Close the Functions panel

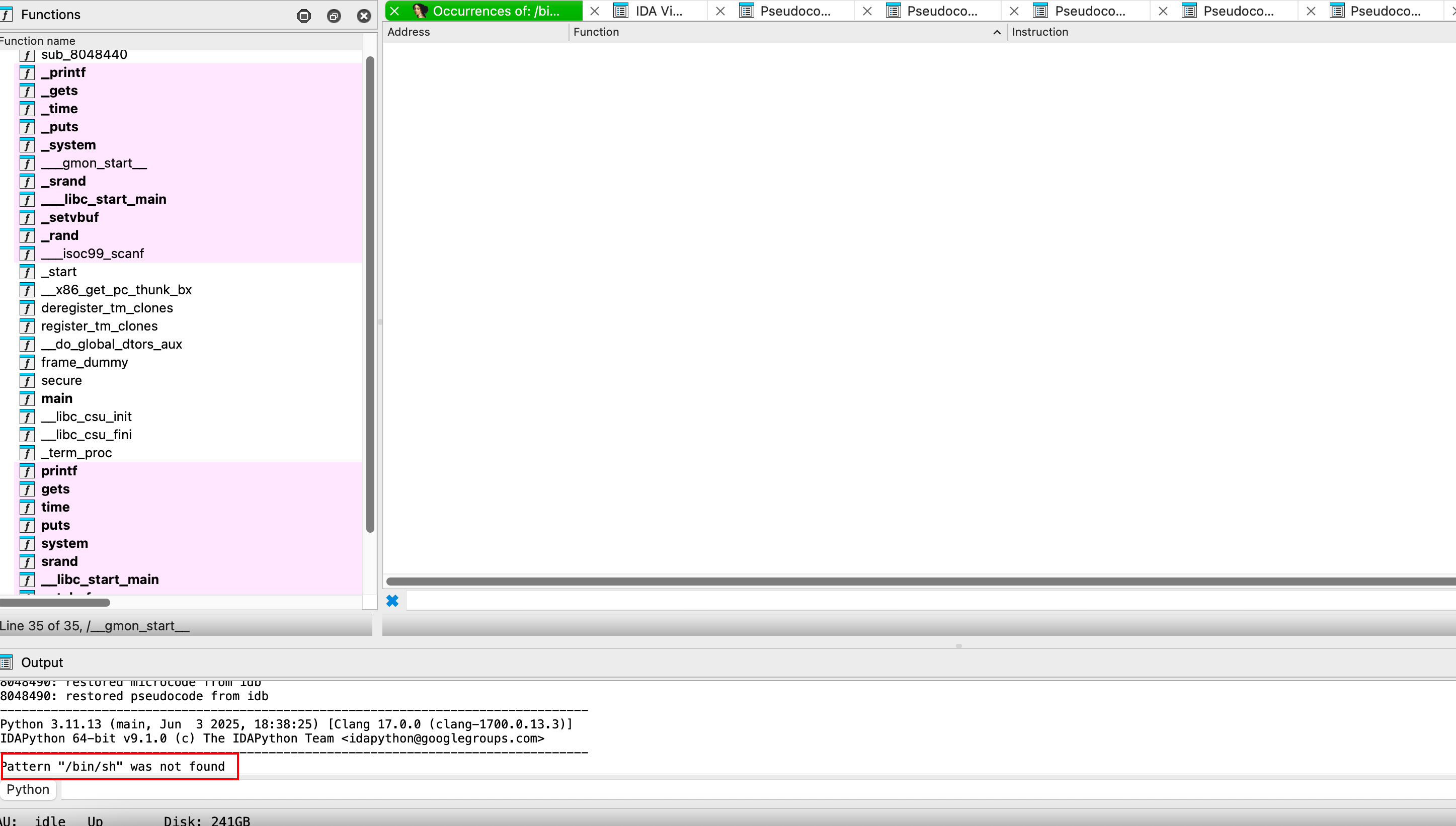tap(364, 16)
